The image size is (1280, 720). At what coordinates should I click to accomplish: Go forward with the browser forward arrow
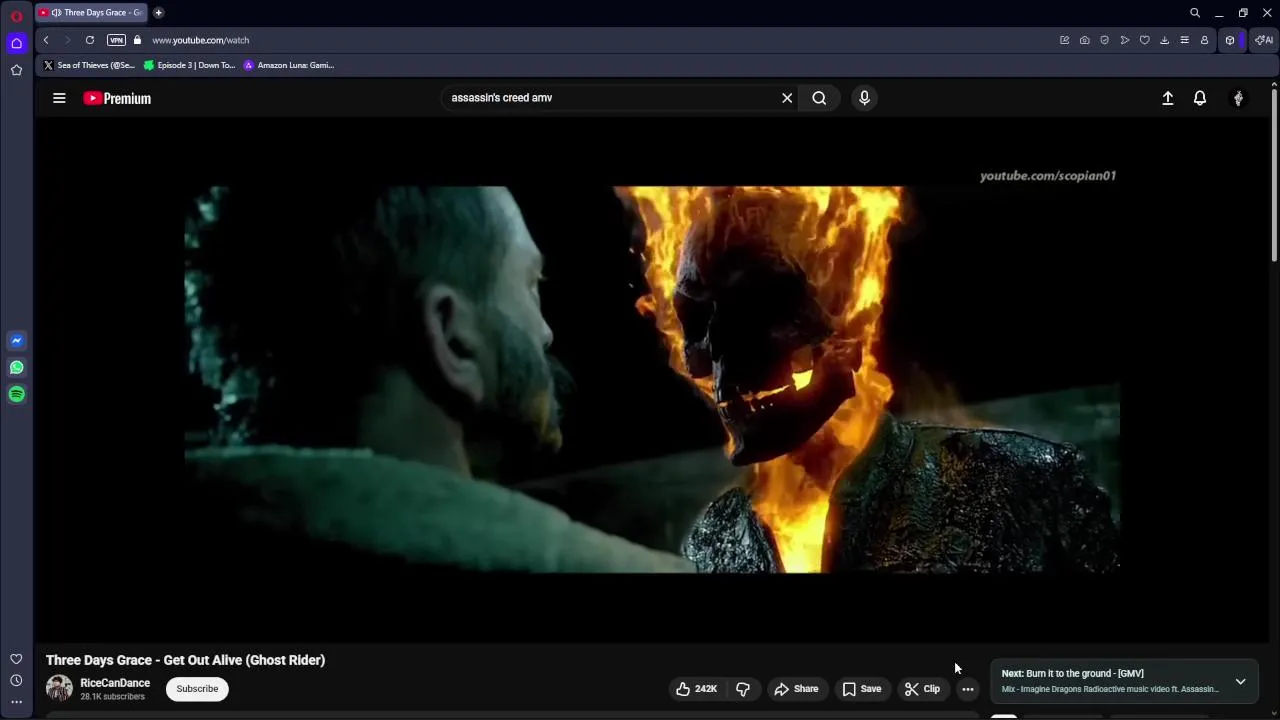click(67, 40)
